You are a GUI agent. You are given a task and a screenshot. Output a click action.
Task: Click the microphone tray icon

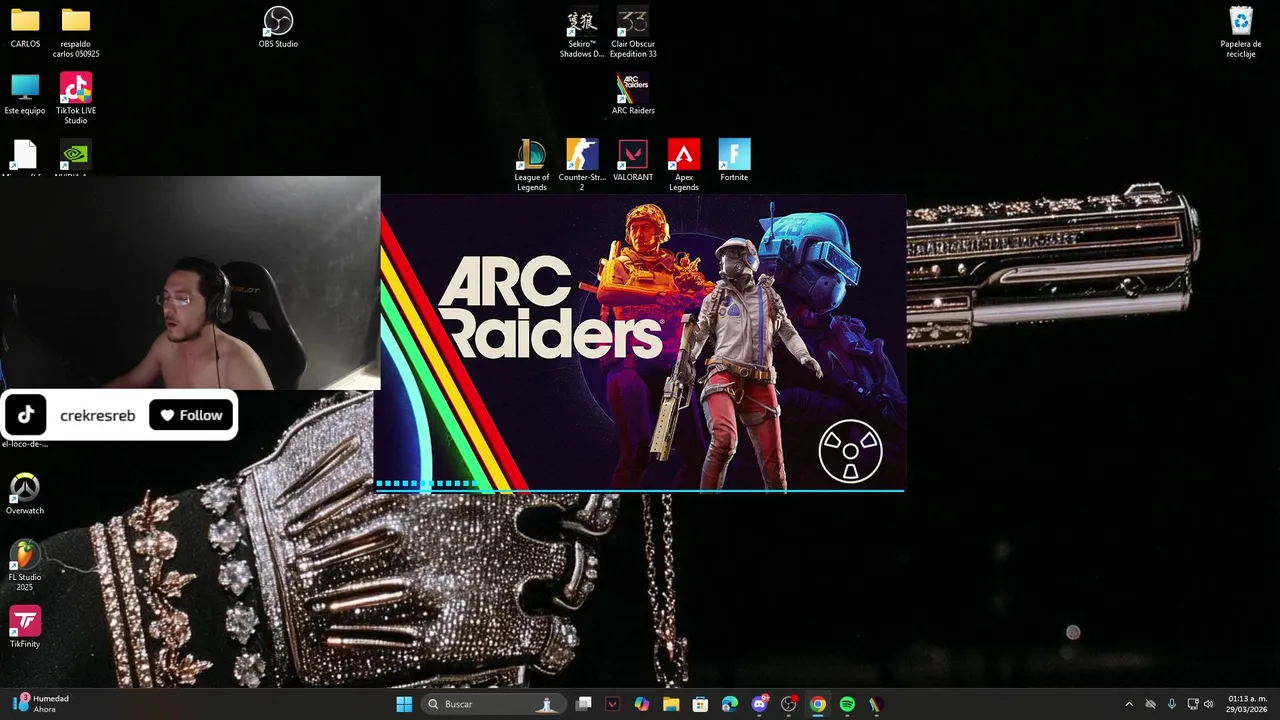coord(1171,704)
